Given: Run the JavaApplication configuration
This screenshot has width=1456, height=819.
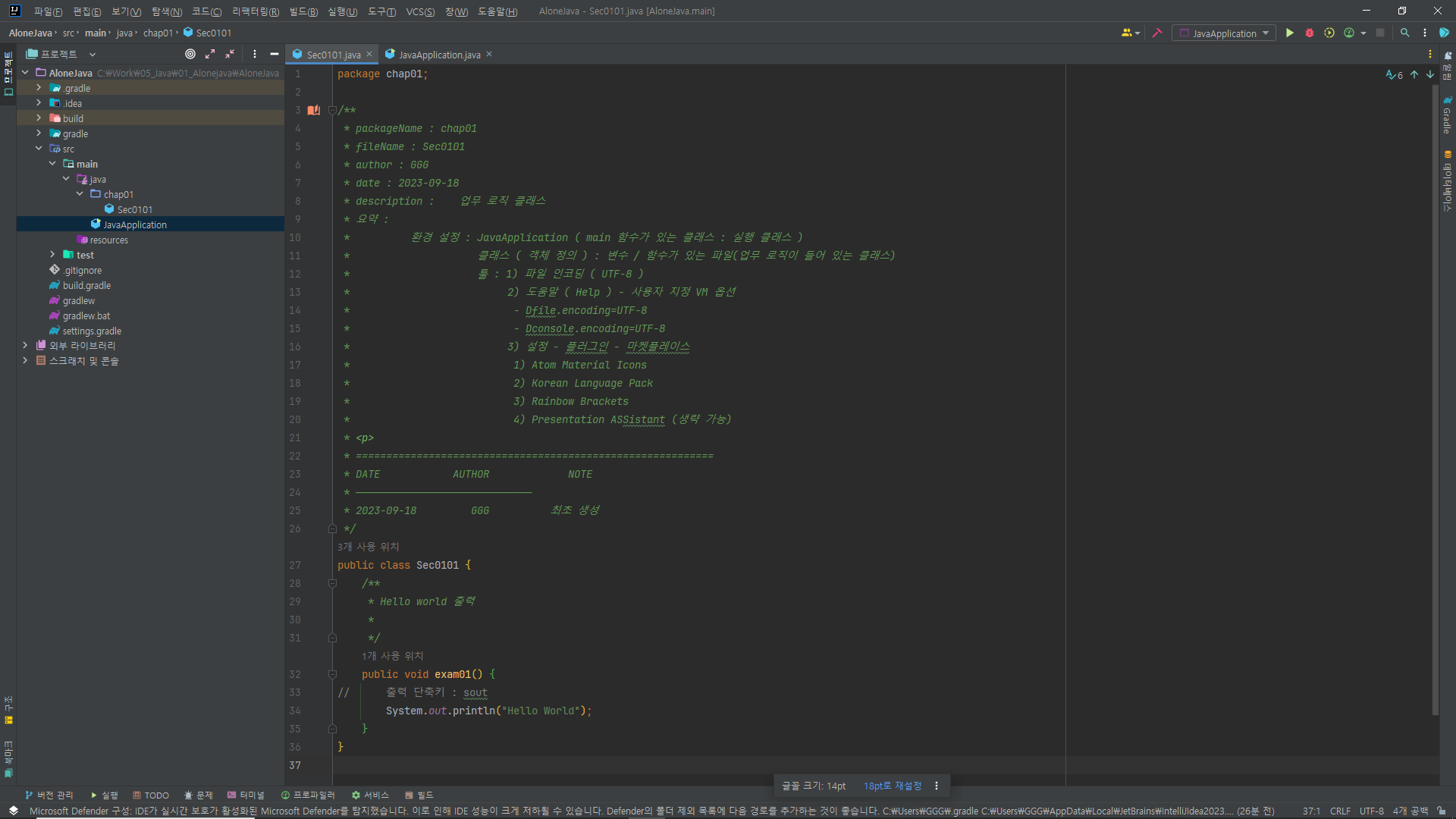Looking at the screenshot, I should coord(1289,33).
